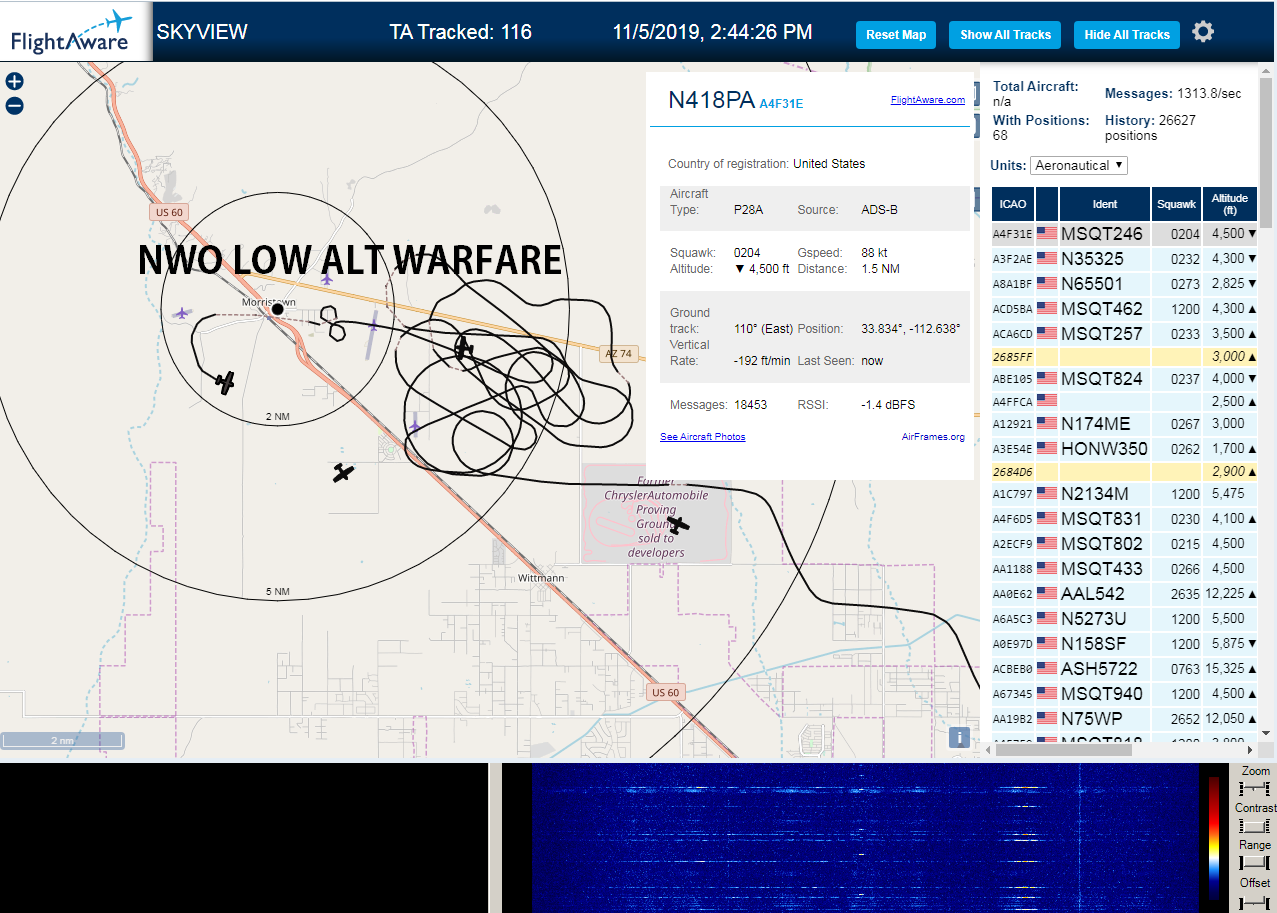Select the AAL542 aircraft row
The width and height of the screenshot is (1277, 913).
click(1124, 594)
